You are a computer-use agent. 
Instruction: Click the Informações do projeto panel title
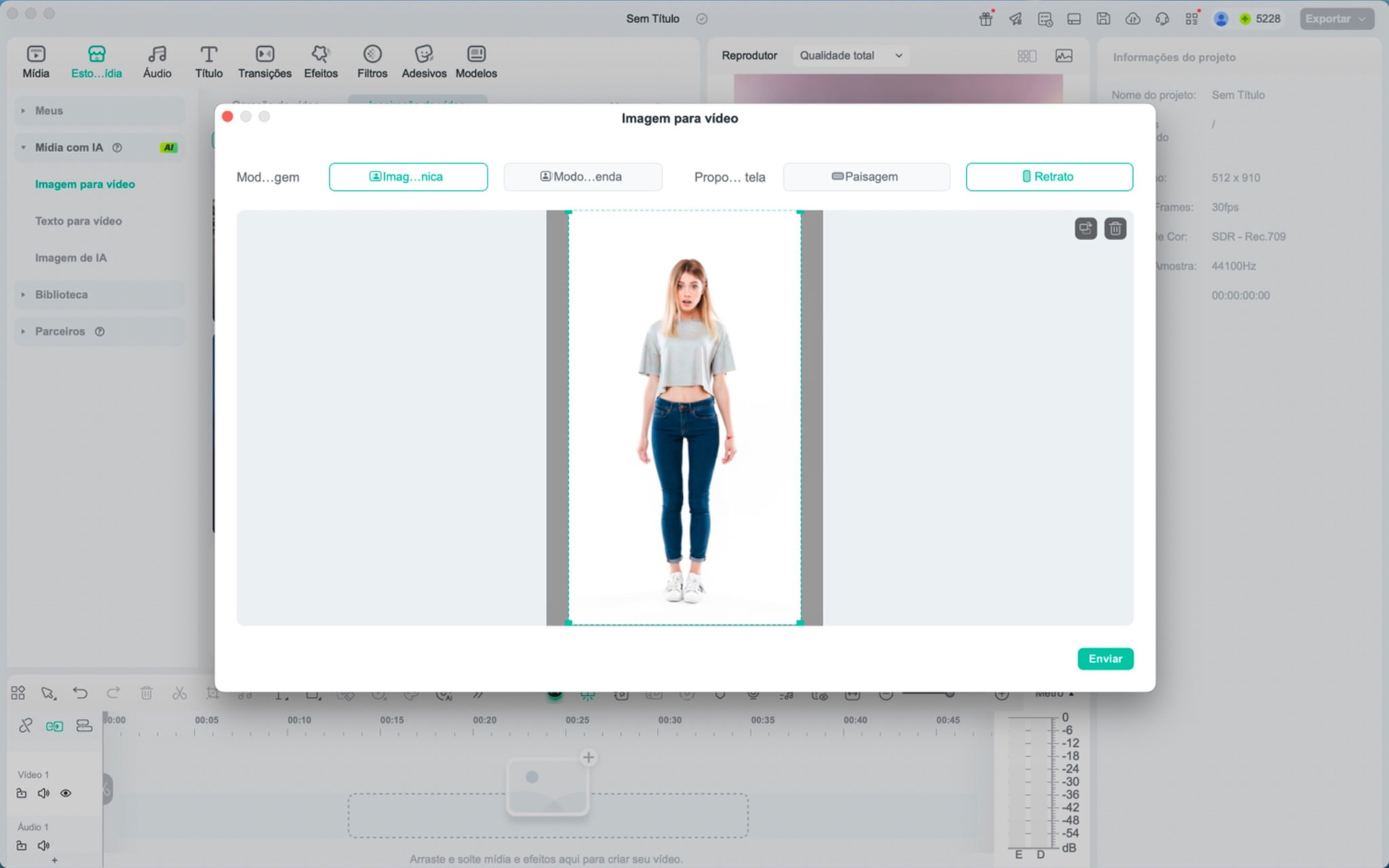coord(1174,58)
